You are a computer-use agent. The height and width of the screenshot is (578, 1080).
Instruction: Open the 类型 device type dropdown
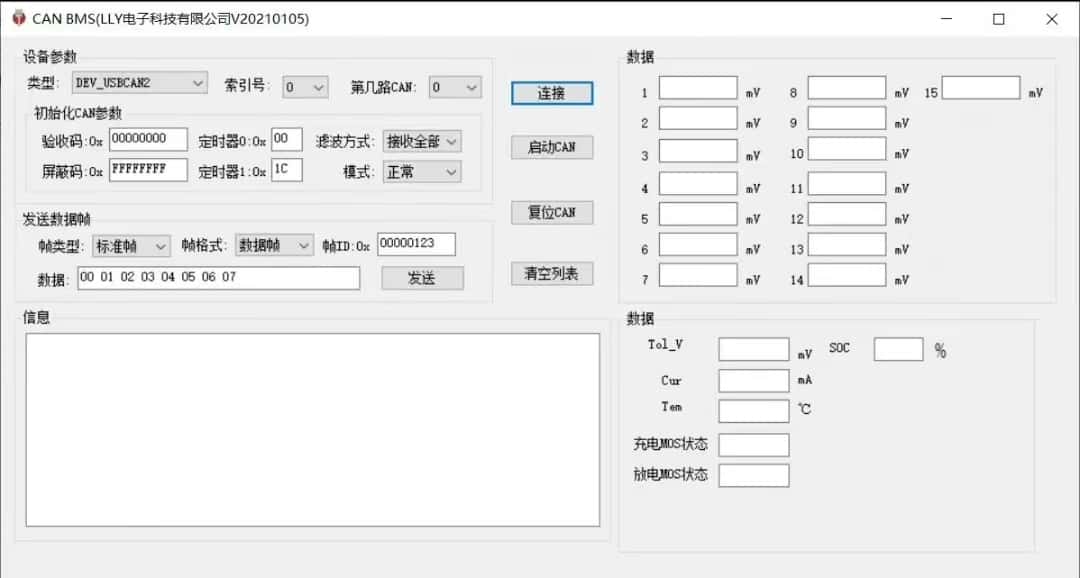[x=139, y=83]
